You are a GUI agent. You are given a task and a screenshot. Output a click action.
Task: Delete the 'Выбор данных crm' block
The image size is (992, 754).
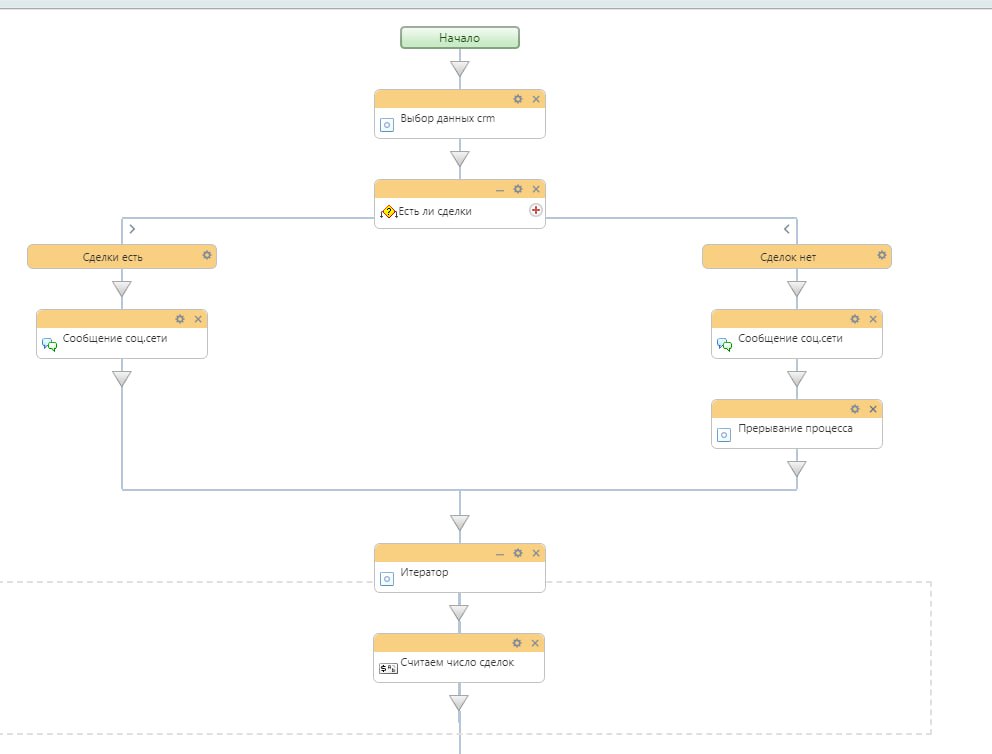click(x=536, y=99)
